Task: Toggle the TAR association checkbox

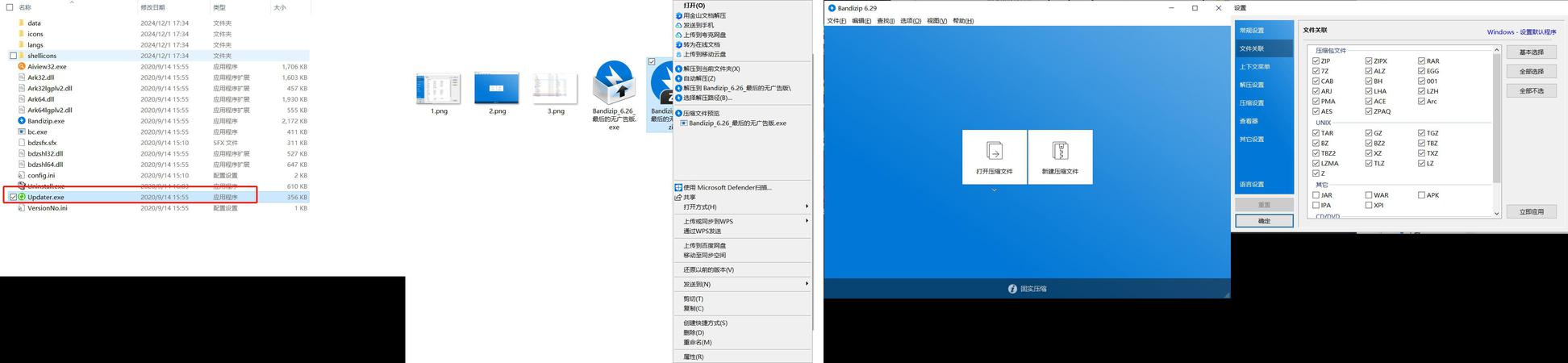Action: 1316,133
